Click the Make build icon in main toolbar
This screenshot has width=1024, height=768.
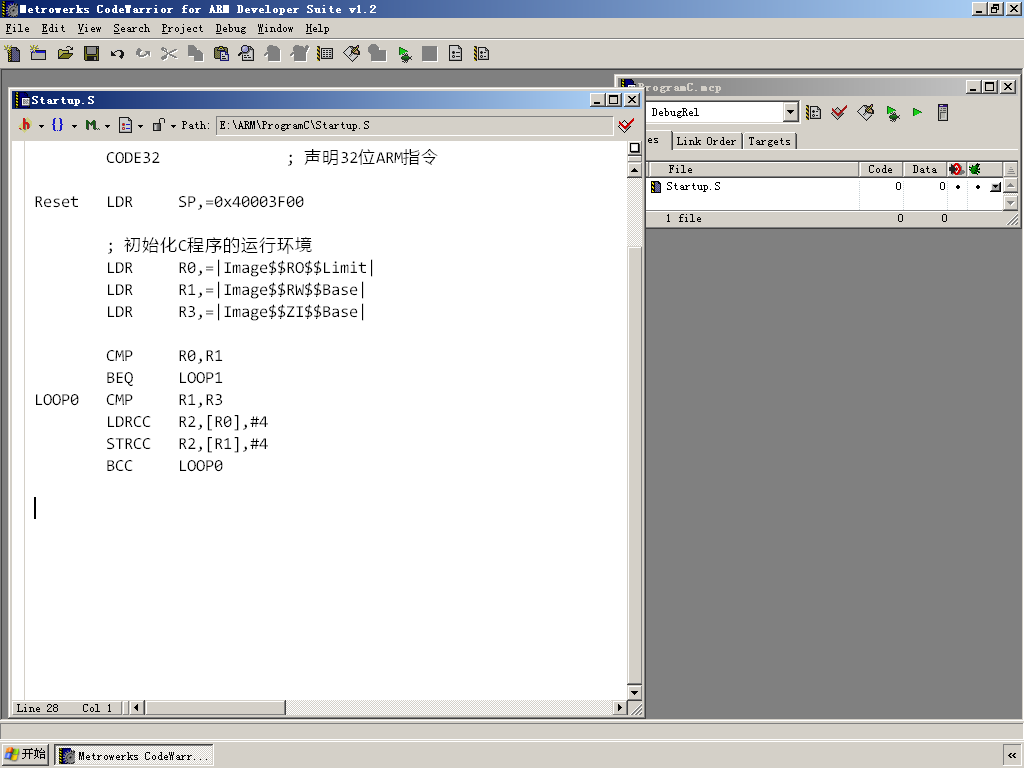point(351,54)
